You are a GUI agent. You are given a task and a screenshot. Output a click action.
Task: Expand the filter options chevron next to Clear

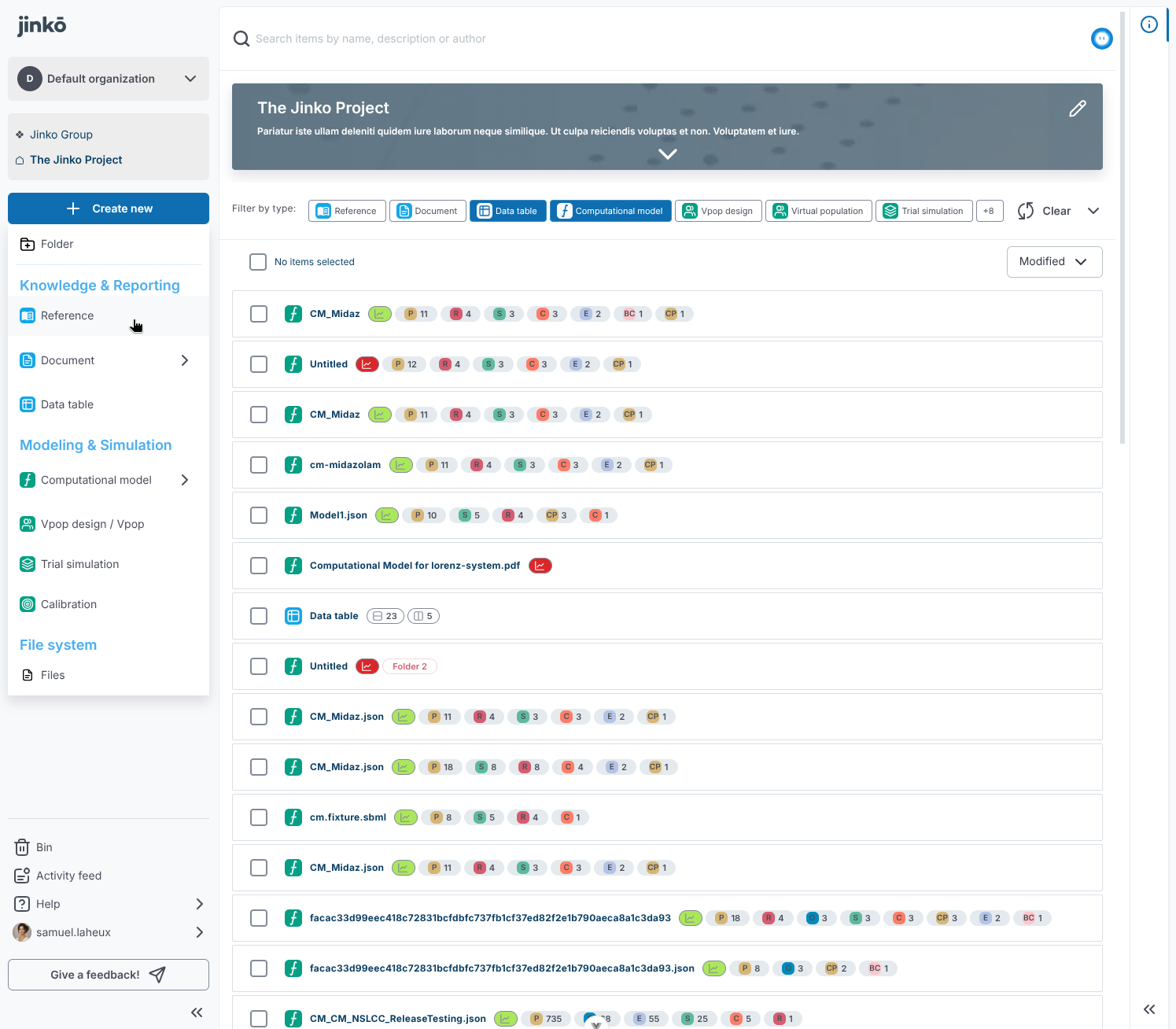(1093, 211)
